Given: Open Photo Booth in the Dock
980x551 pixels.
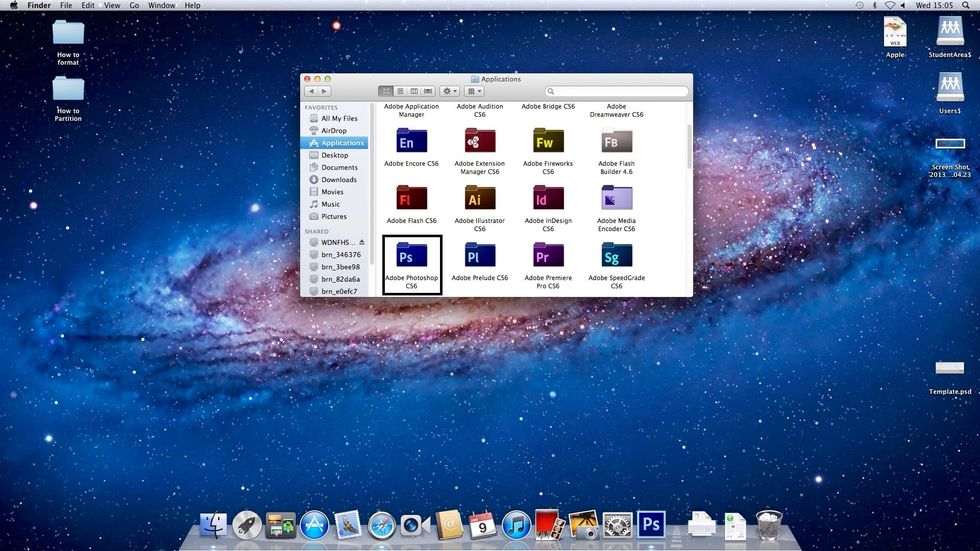Looking at the screenshot, I should pos(550,525).
